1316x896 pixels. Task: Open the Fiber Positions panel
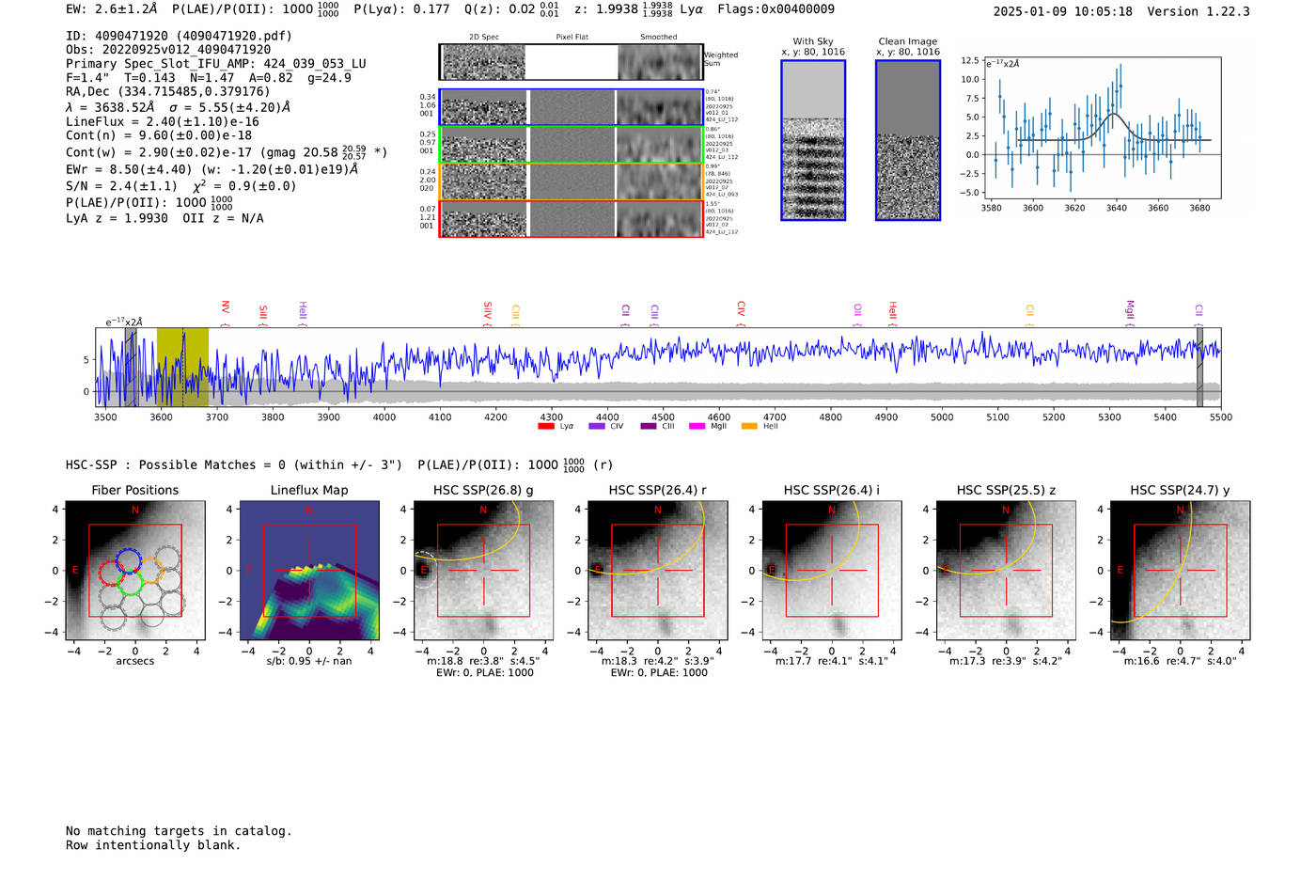point(135,571)
